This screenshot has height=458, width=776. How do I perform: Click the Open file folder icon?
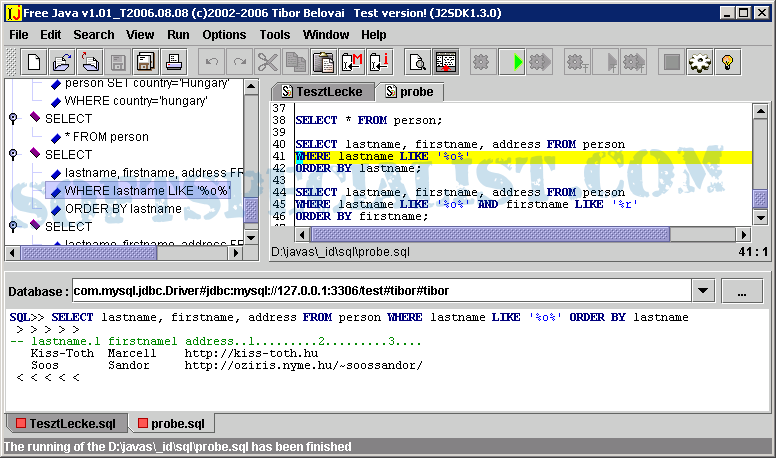coord(62,62)
